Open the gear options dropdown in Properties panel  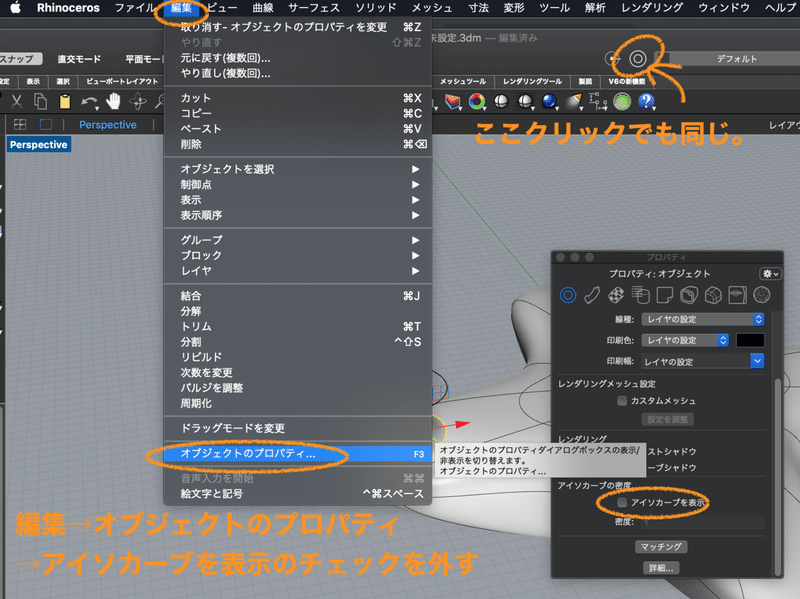pyautogui.click(x=770, y=274)
